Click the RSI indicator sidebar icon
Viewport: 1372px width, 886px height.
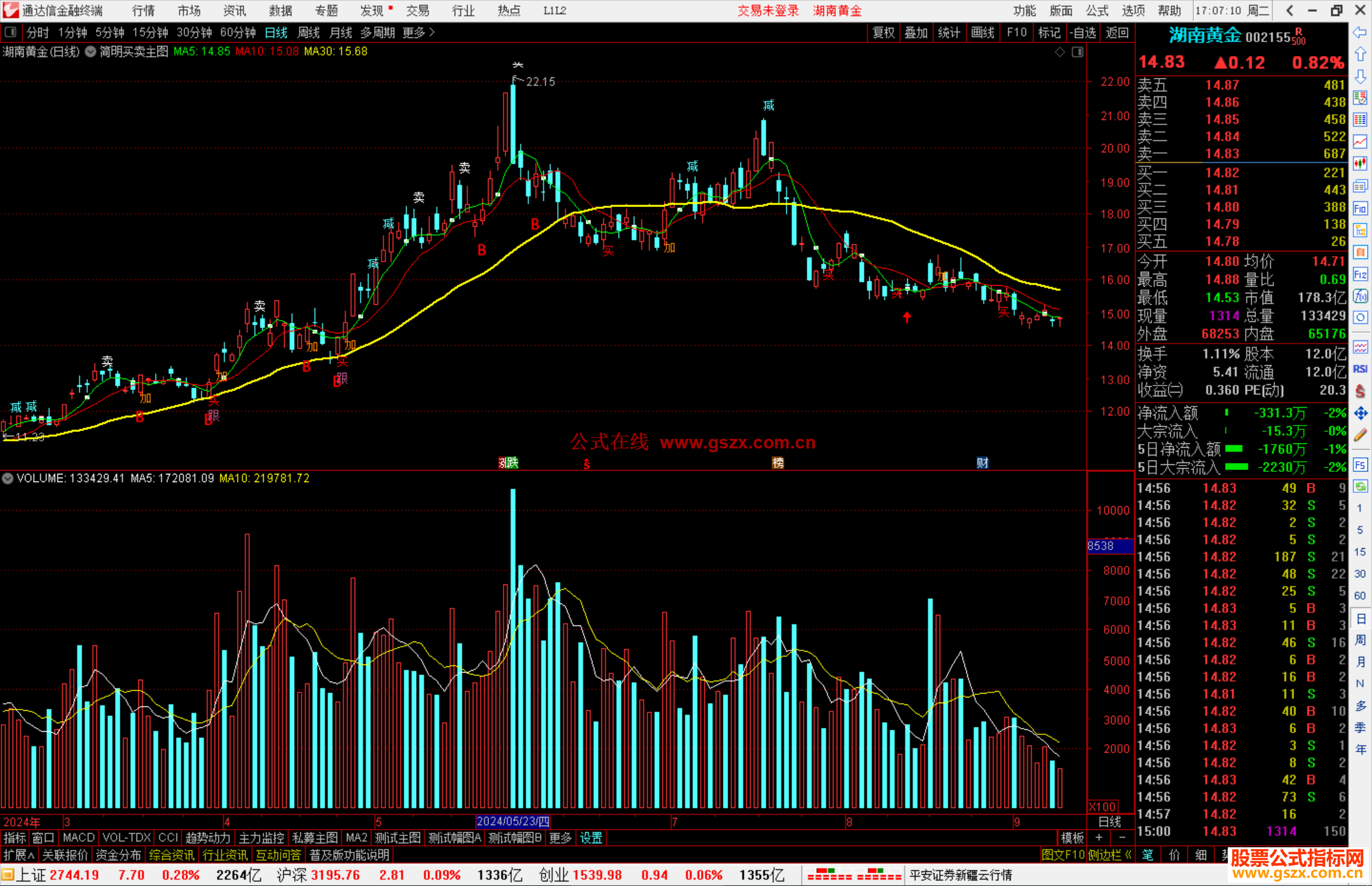tap(1360, 369)
